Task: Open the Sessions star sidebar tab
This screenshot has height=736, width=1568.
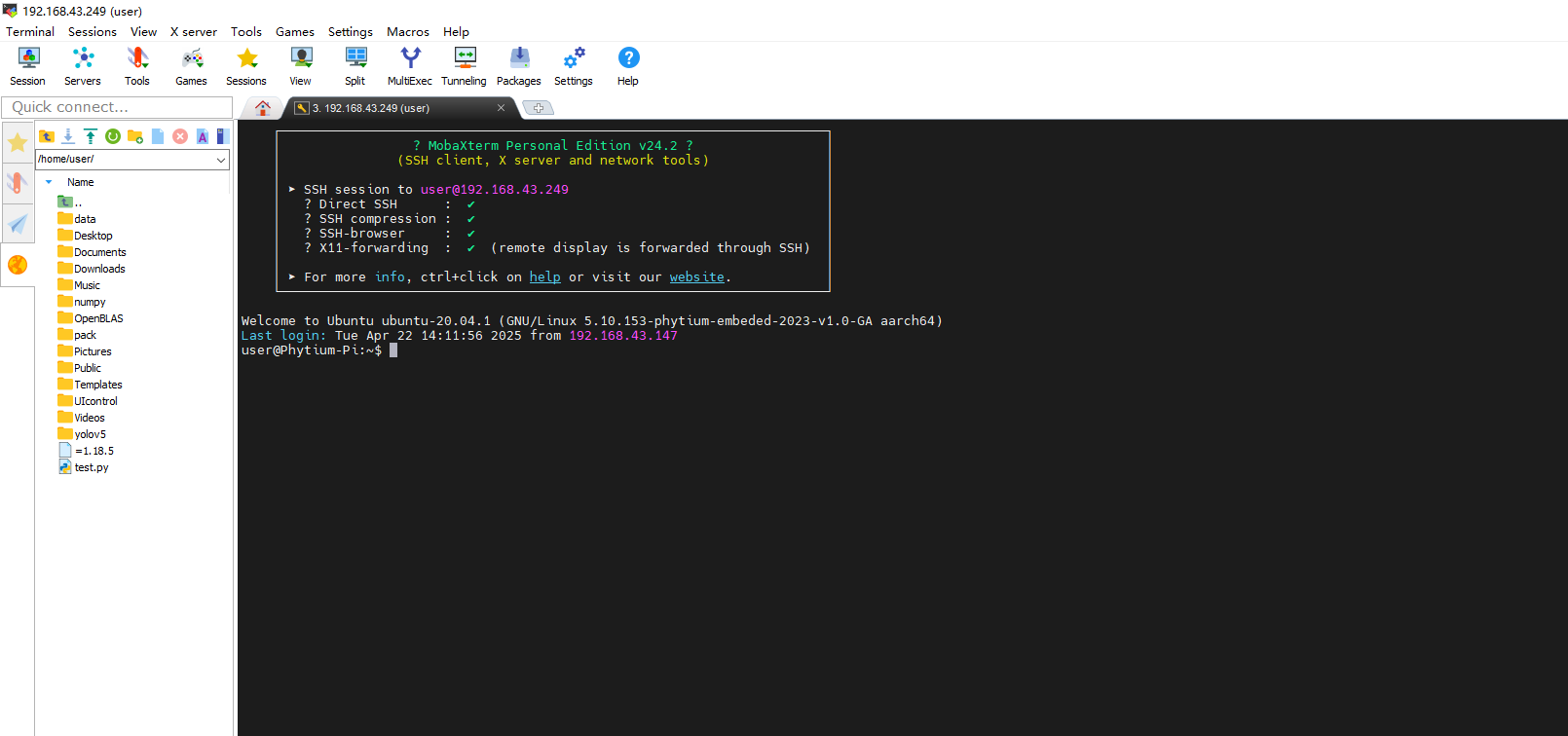Action: coord(18,143)
